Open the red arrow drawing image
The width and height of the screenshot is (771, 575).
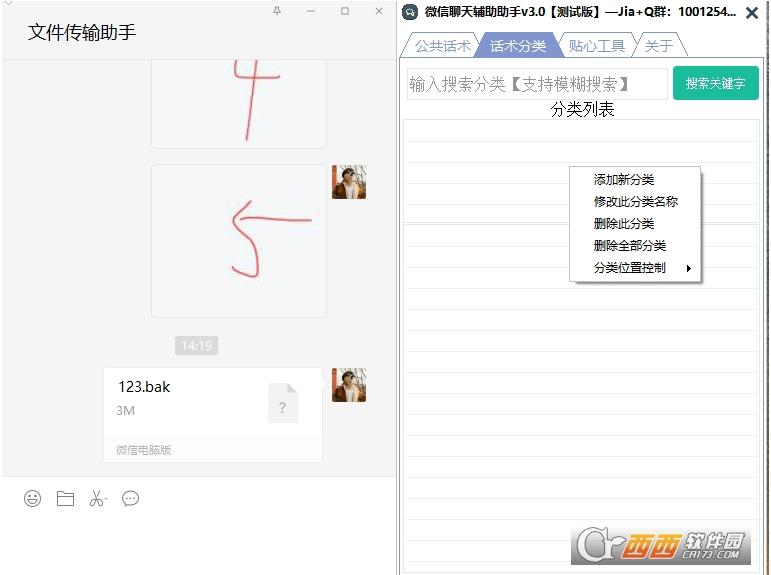click(x=239, y=240)
